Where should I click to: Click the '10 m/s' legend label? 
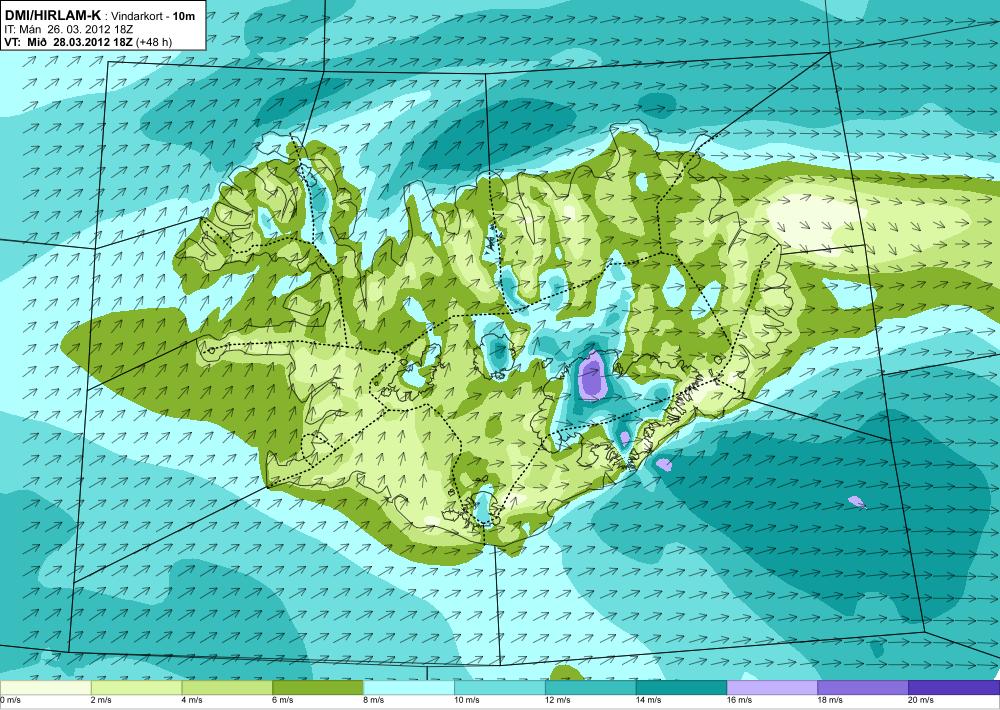pyautogui.click(x=467, y=700)
